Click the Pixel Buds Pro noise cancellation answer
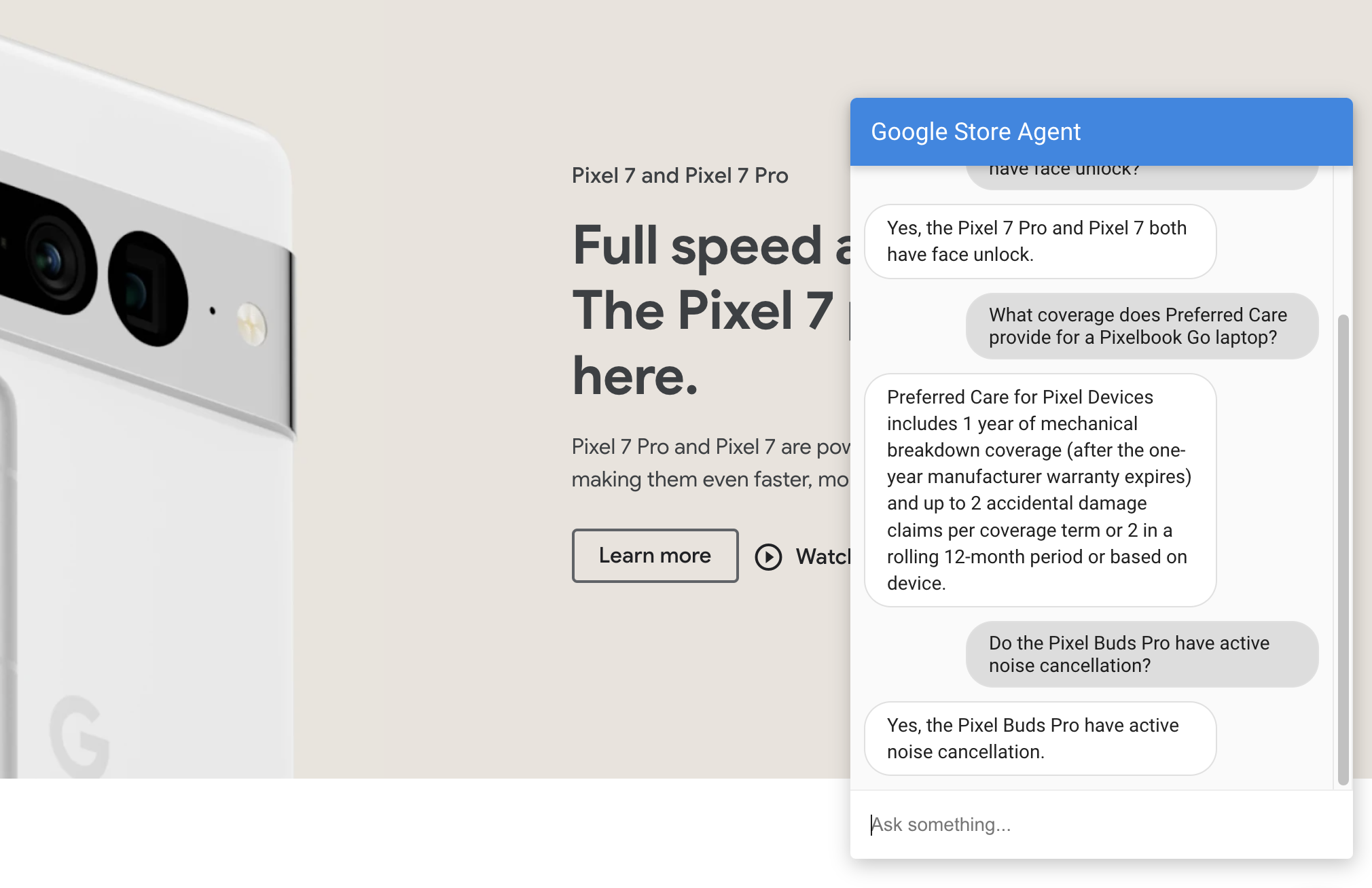1372x888 pixels. pos(1041,738)
